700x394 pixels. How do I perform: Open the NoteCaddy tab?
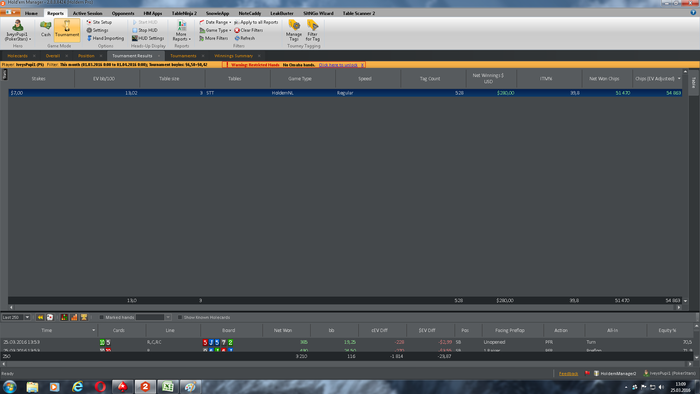(250, 13)
